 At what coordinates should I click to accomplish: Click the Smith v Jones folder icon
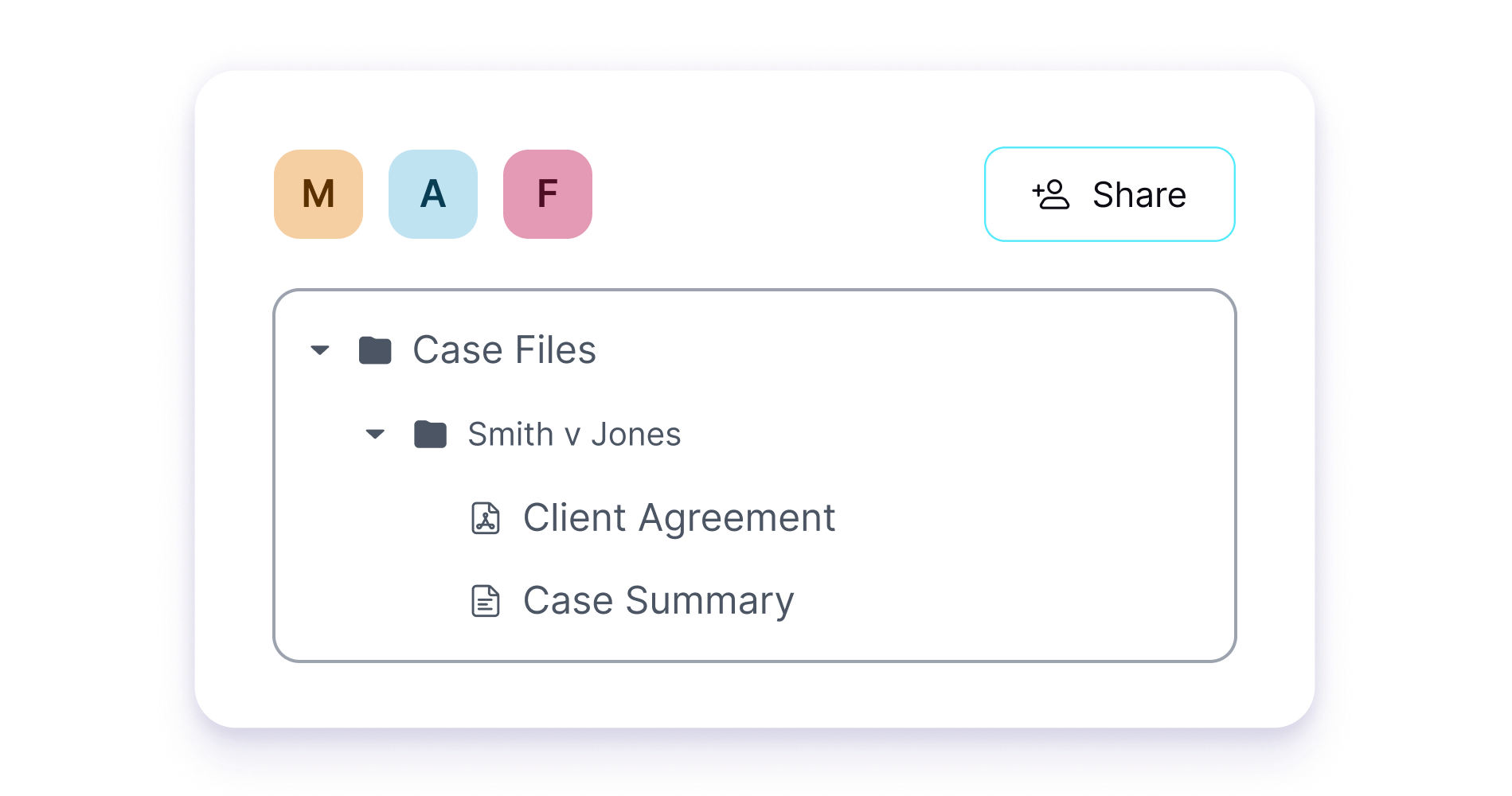pos(431,435)
